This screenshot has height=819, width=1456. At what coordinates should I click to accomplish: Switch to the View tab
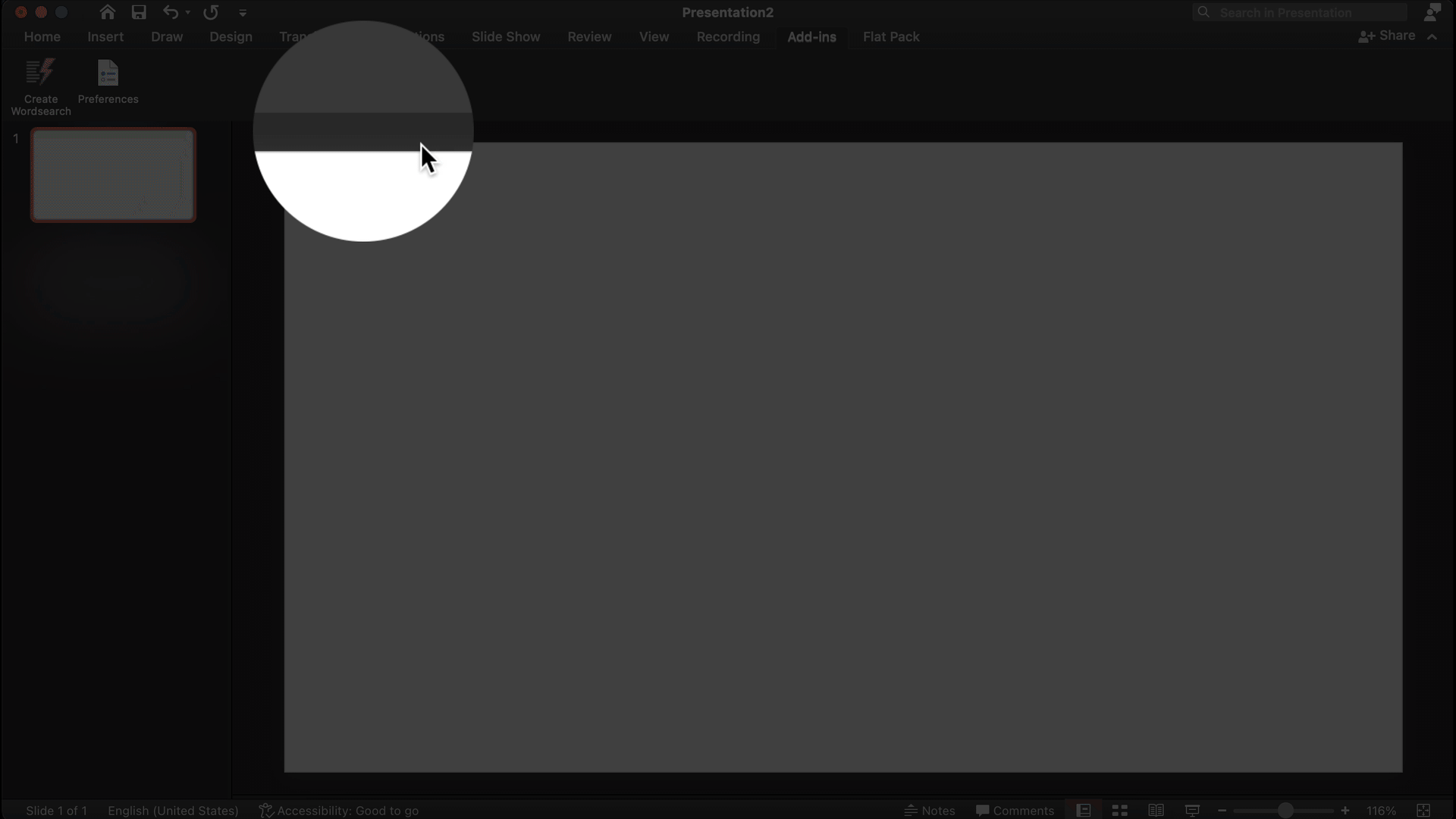click(654, 36)
